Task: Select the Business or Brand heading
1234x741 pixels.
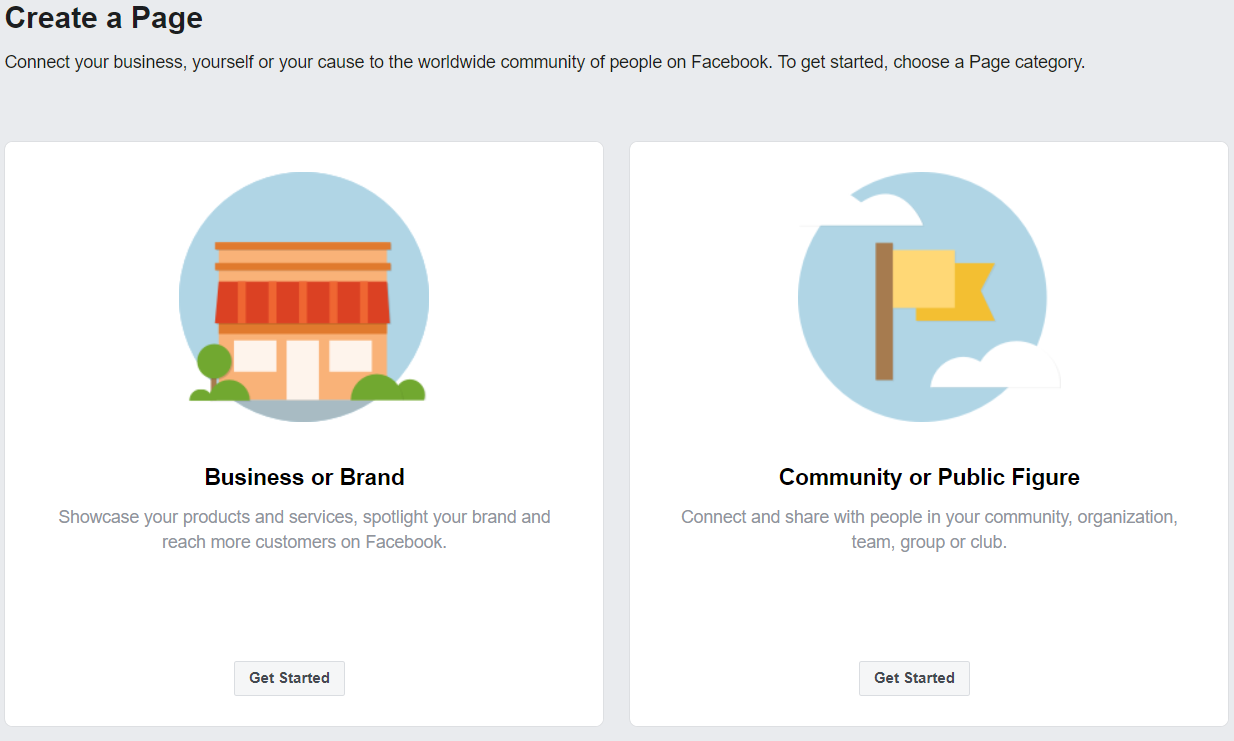Action: click(x=304, y=477)
